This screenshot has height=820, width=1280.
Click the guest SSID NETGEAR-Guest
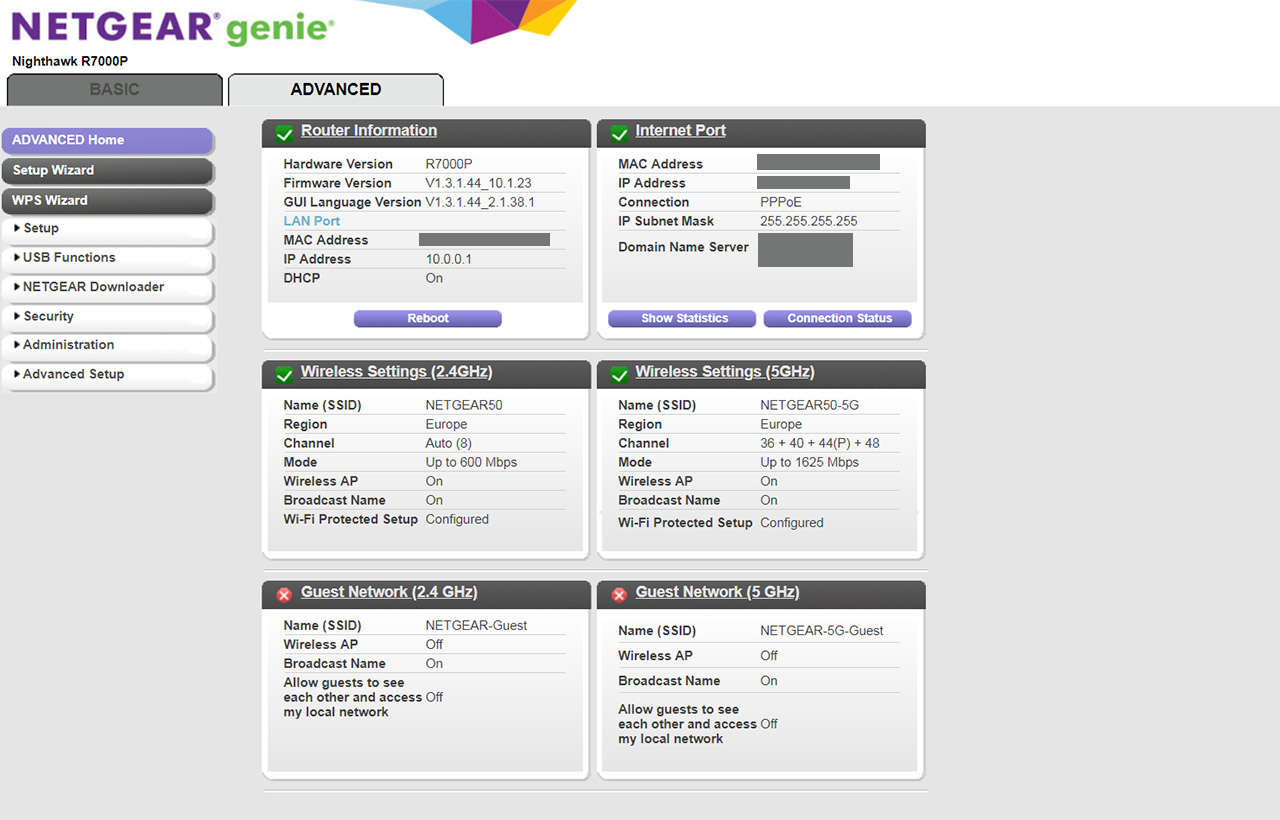pos(477,626)
